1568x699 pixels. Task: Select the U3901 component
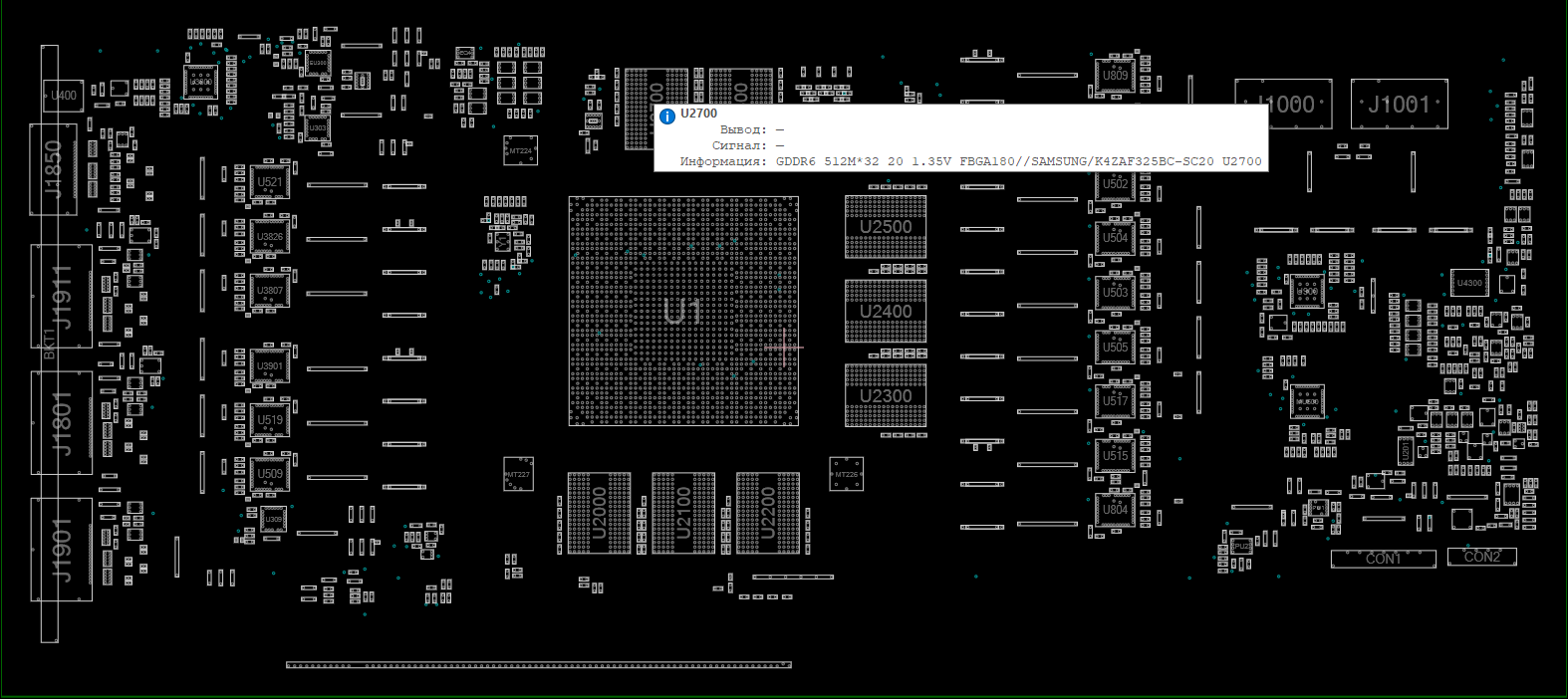click(x=269, y=366)
